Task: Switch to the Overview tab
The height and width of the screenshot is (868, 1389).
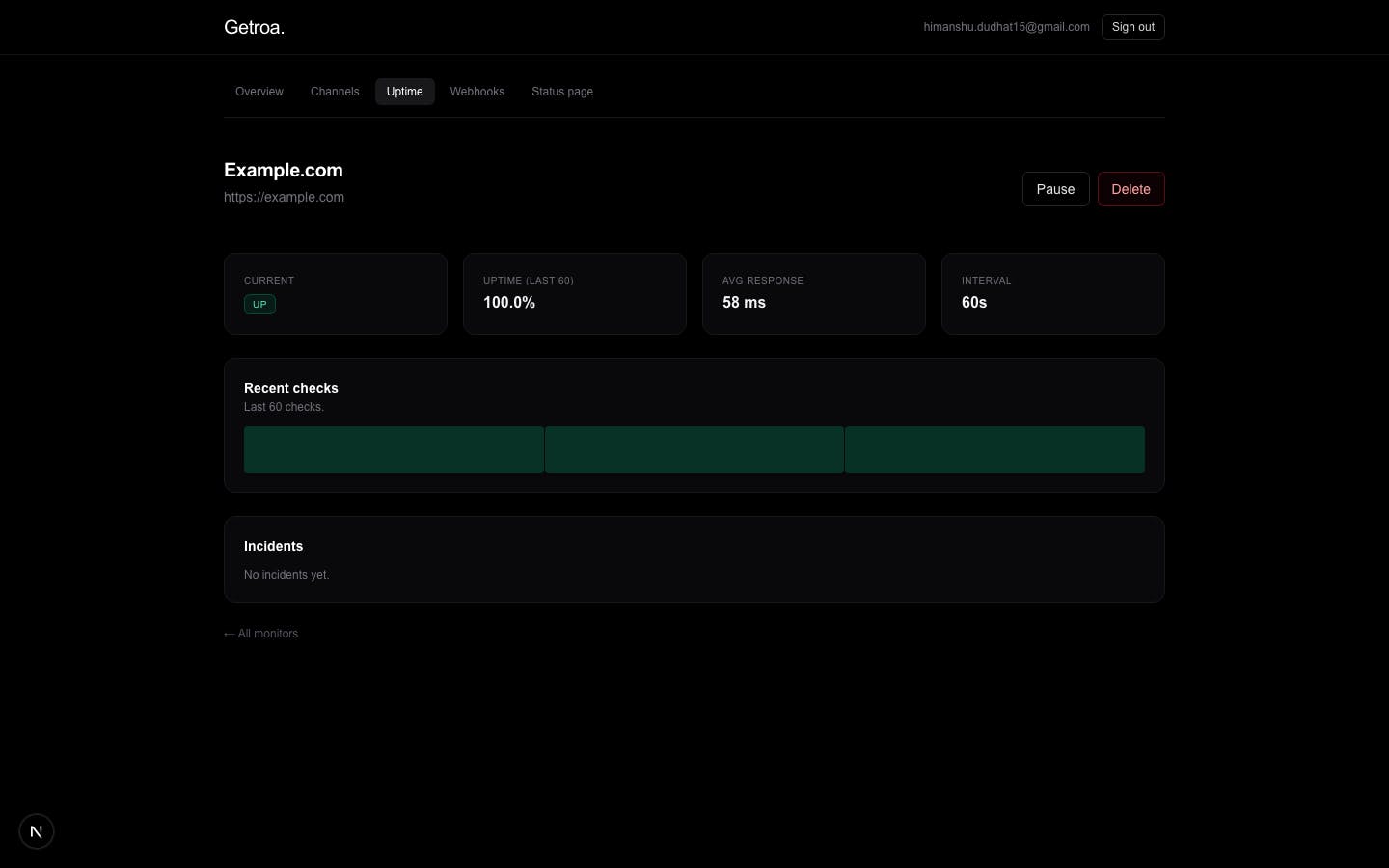Action: click(259, 92)
